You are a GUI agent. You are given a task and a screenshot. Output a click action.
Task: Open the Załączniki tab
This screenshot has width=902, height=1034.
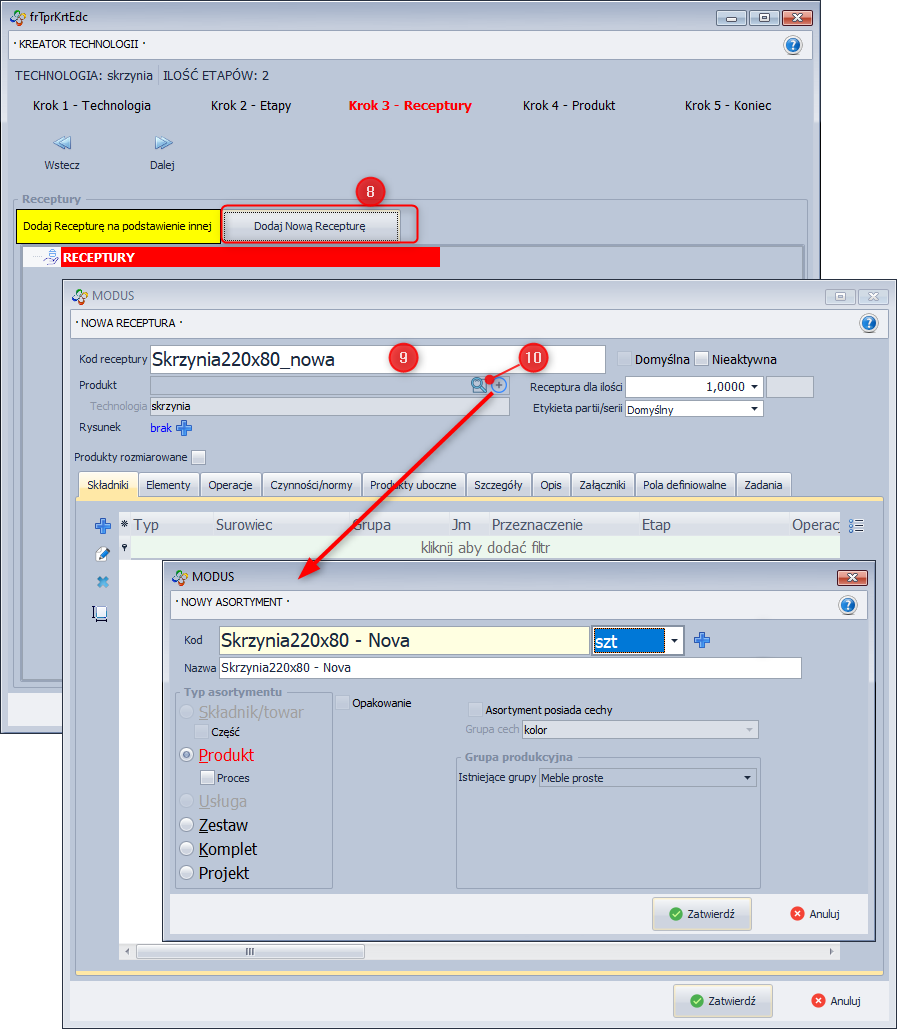[602, 485]
